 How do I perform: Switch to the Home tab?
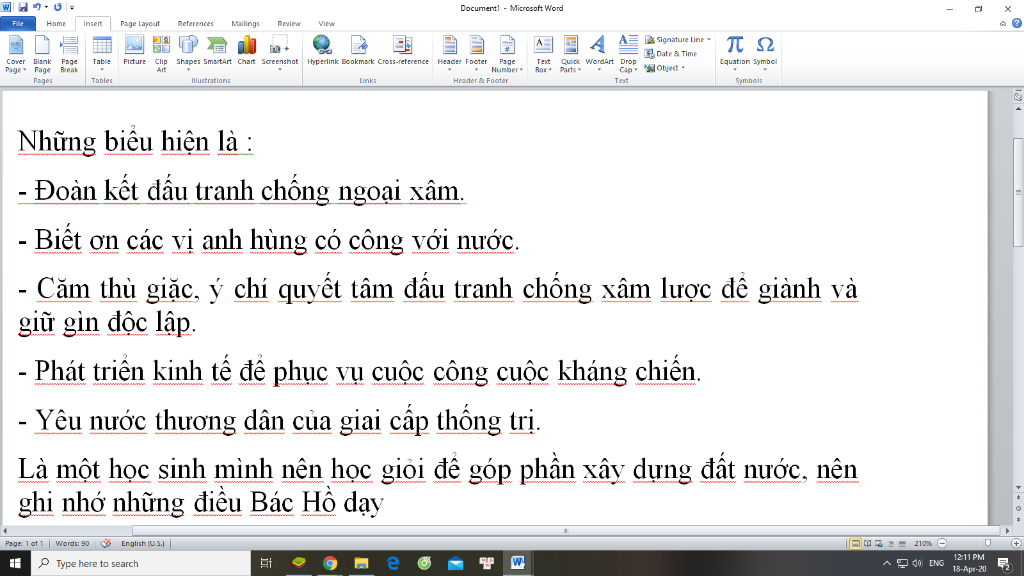click(x=56, y=24)
